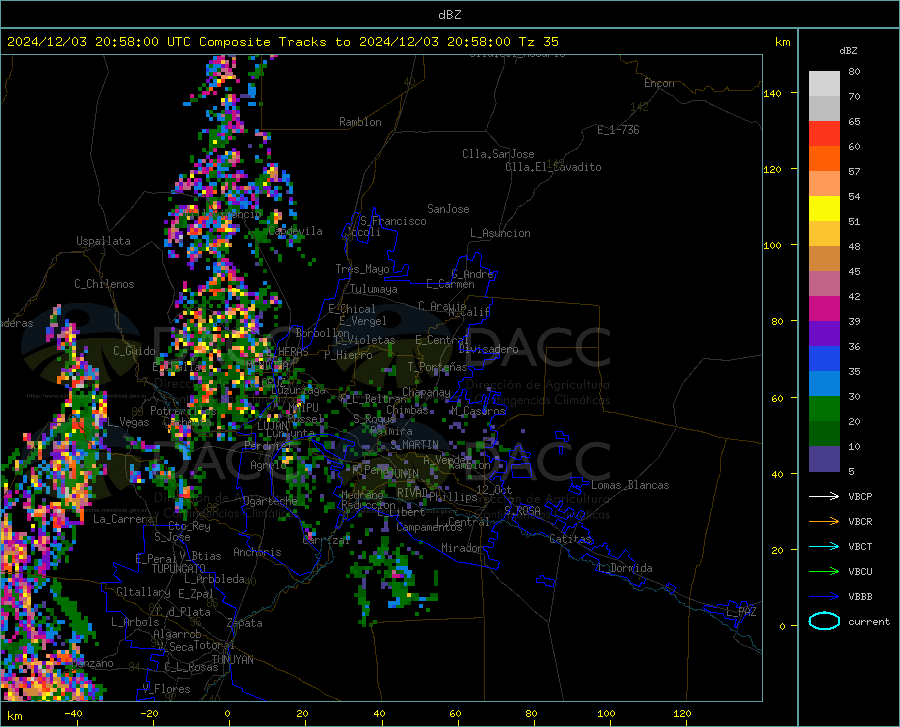Click the Chapanay map label
Image resolution: width=900 pixels, height=727 pixels.
(x=426, y=392)
